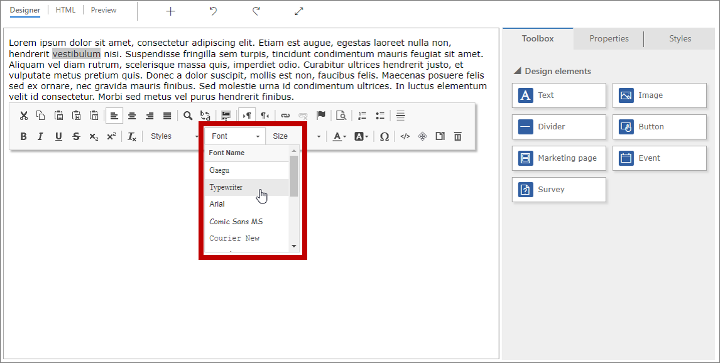Click font list scroll down arrow
720x363 pixels.
(294, 246)
